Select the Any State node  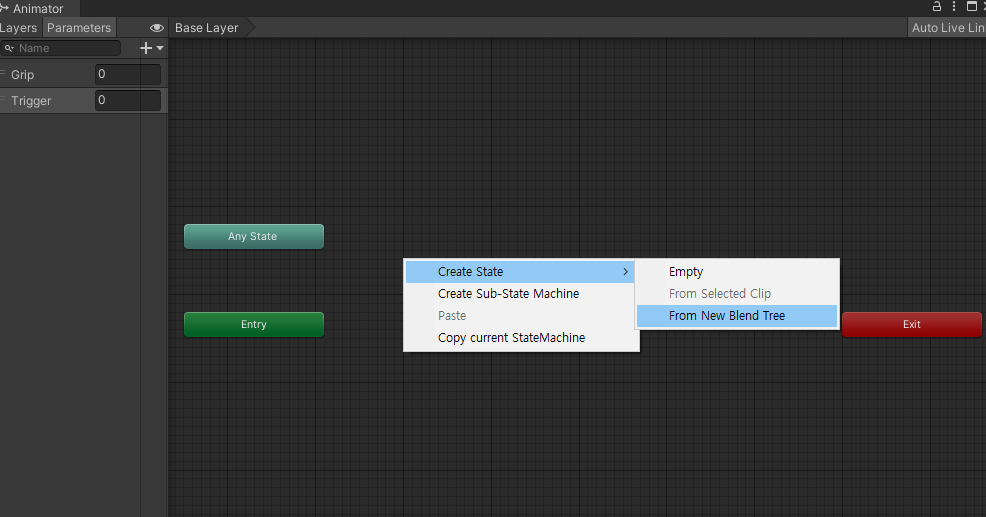tap(254, 236)
